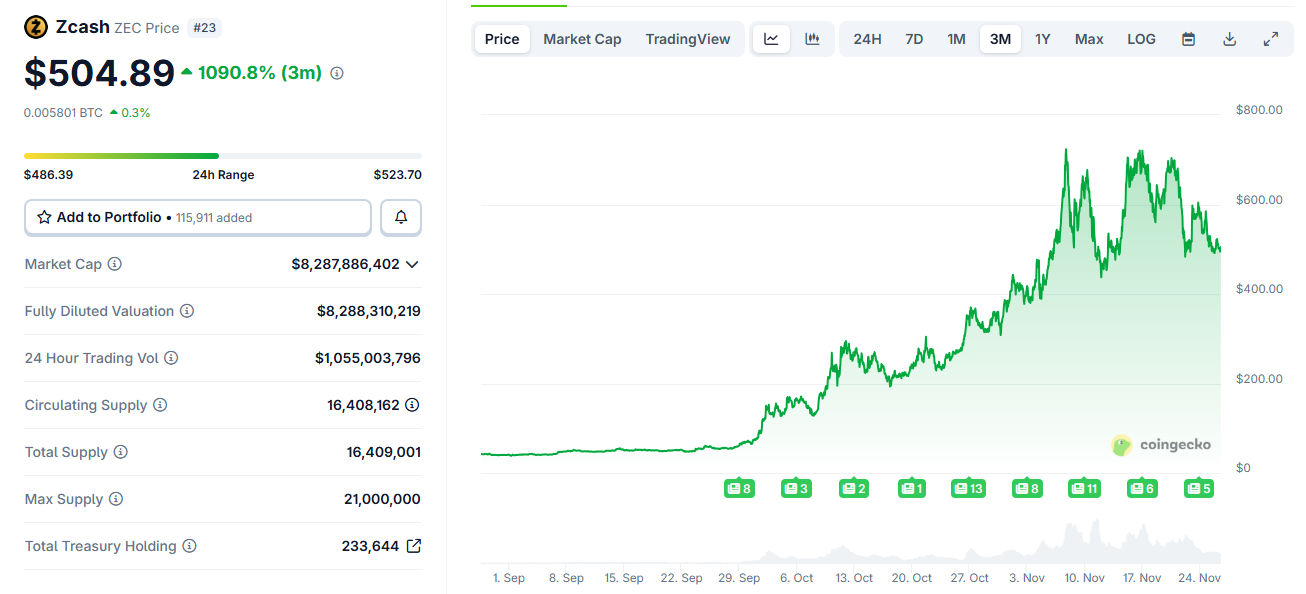Open the calendar date range picker

click(1188, 38)
